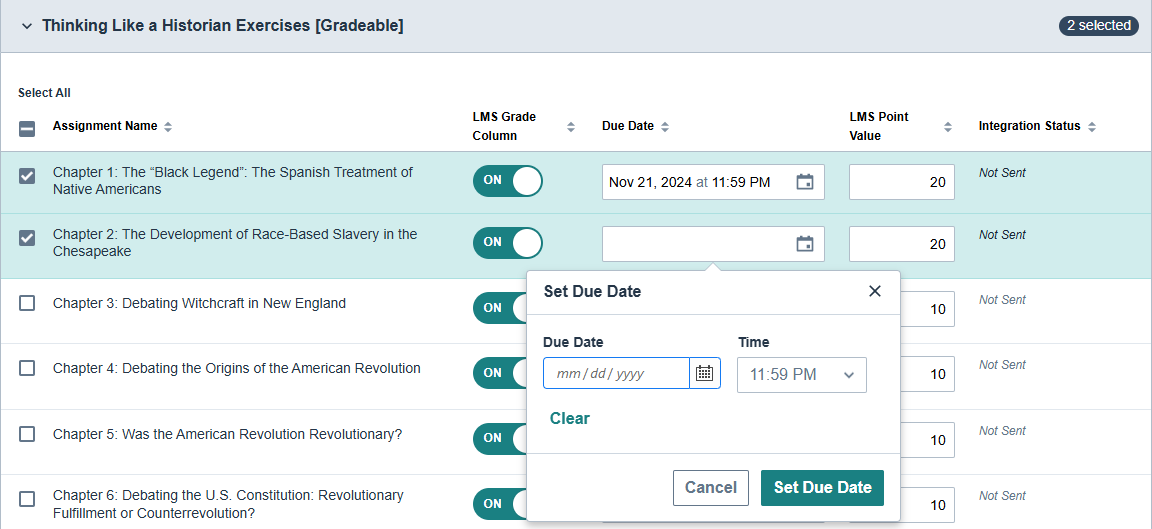The height and width of the screenshot is (529, 1152).
Task: Edit Chapter 1 LMS point value field
Action: (x=901, y=181)
